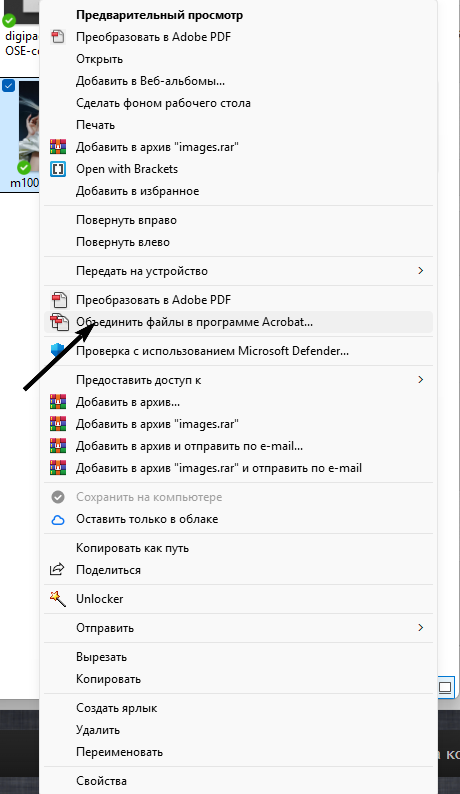This screenshot has height=794, width=460.
Task: Select Копировать menu entry
Action: (239, 679)
